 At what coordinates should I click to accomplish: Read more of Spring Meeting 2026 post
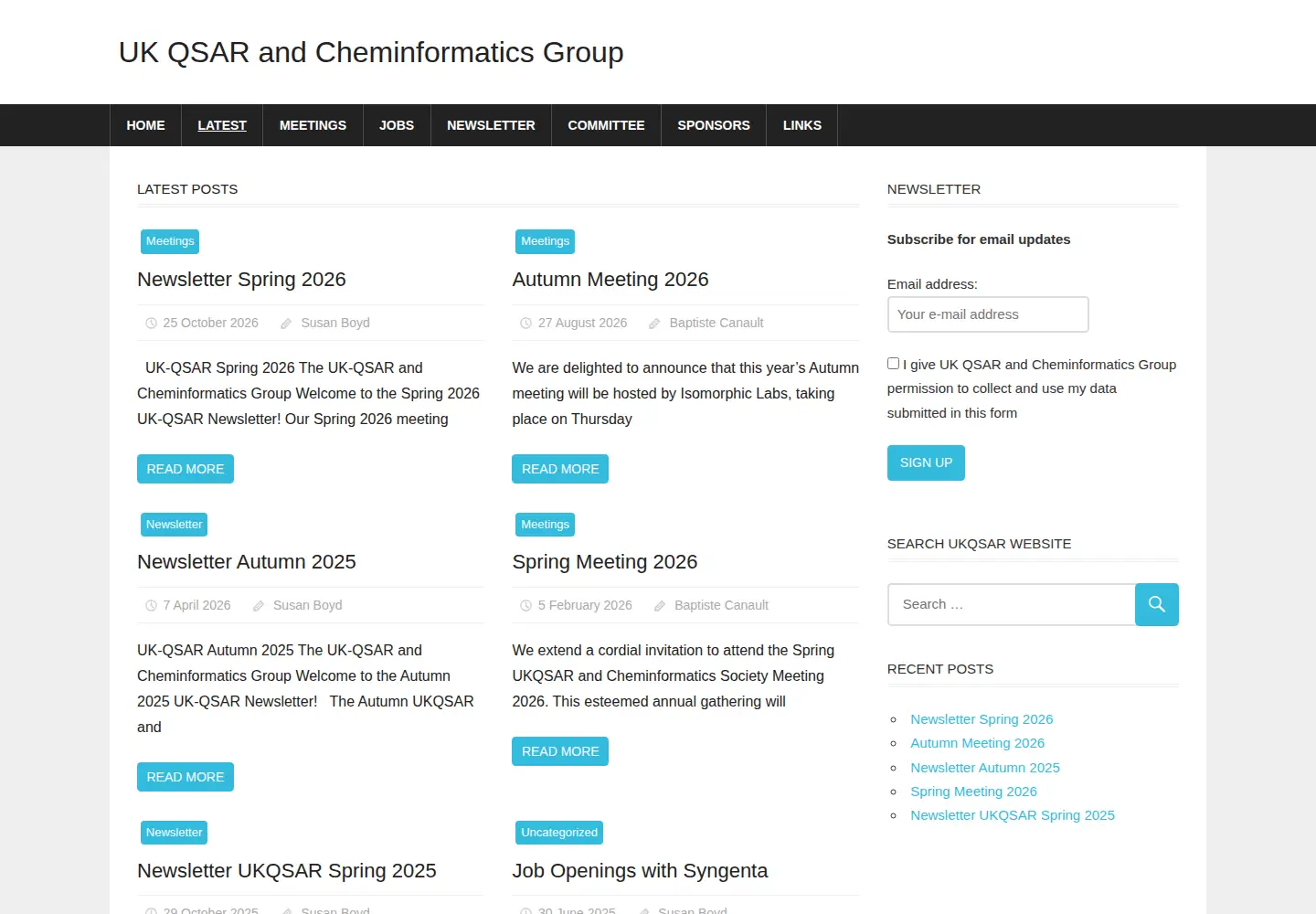(560, 751)
